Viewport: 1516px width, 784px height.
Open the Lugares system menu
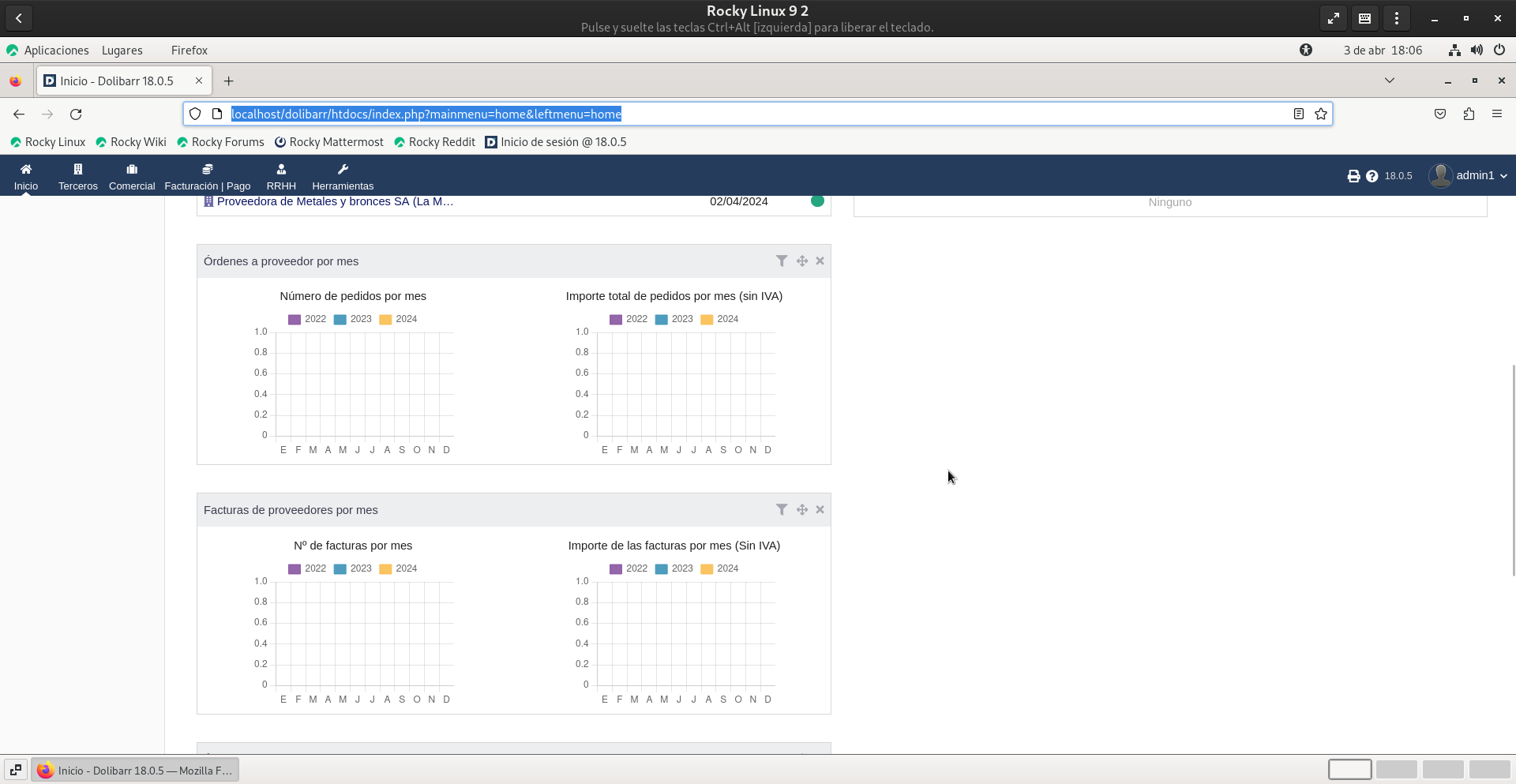tap(122, 51)
